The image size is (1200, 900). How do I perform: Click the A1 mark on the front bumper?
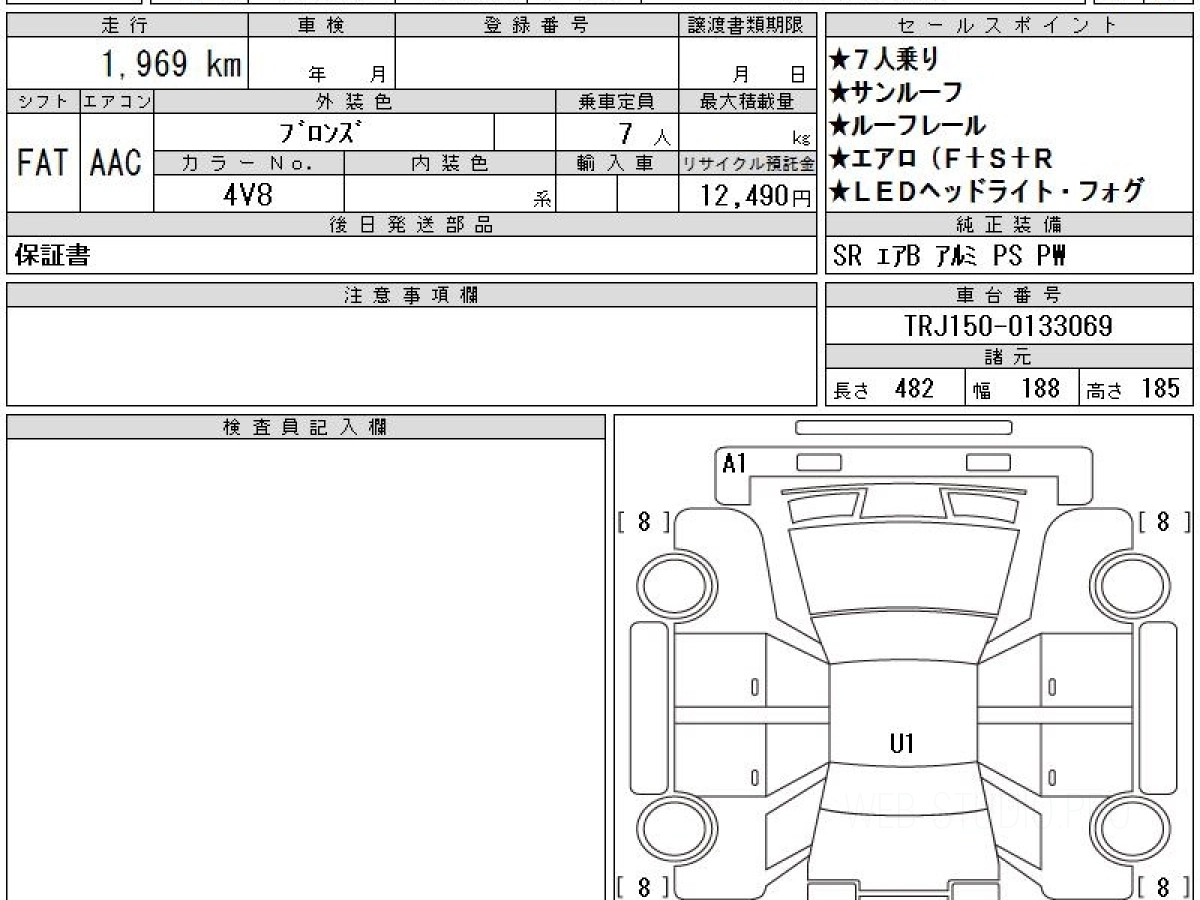[735, 463]
